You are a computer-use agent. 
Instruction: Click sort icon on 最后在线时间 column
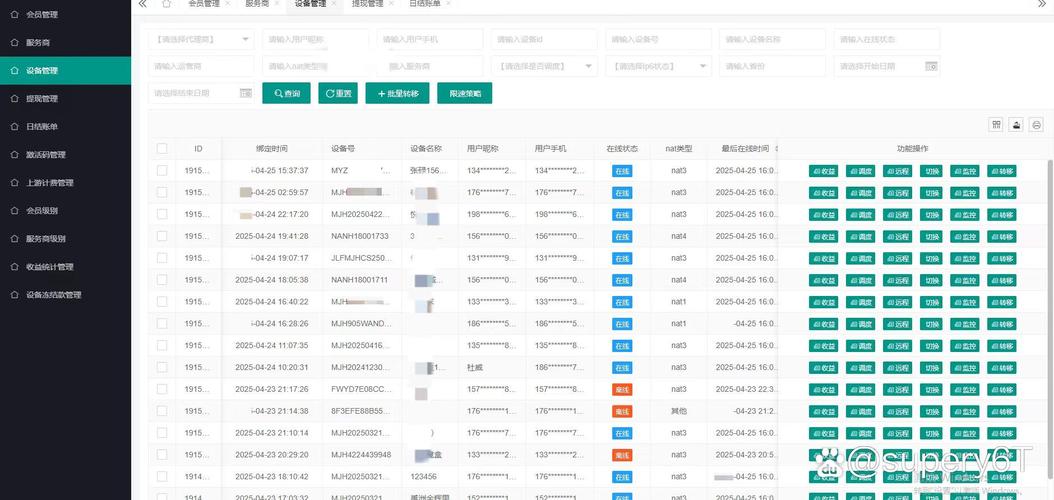coord(776,149)
